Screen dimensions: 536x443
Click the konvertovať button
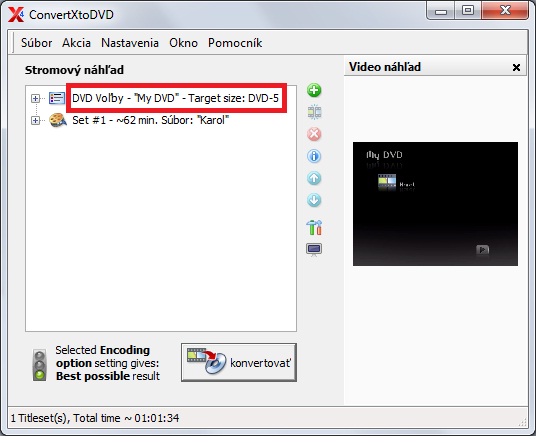tap(239, 362)
